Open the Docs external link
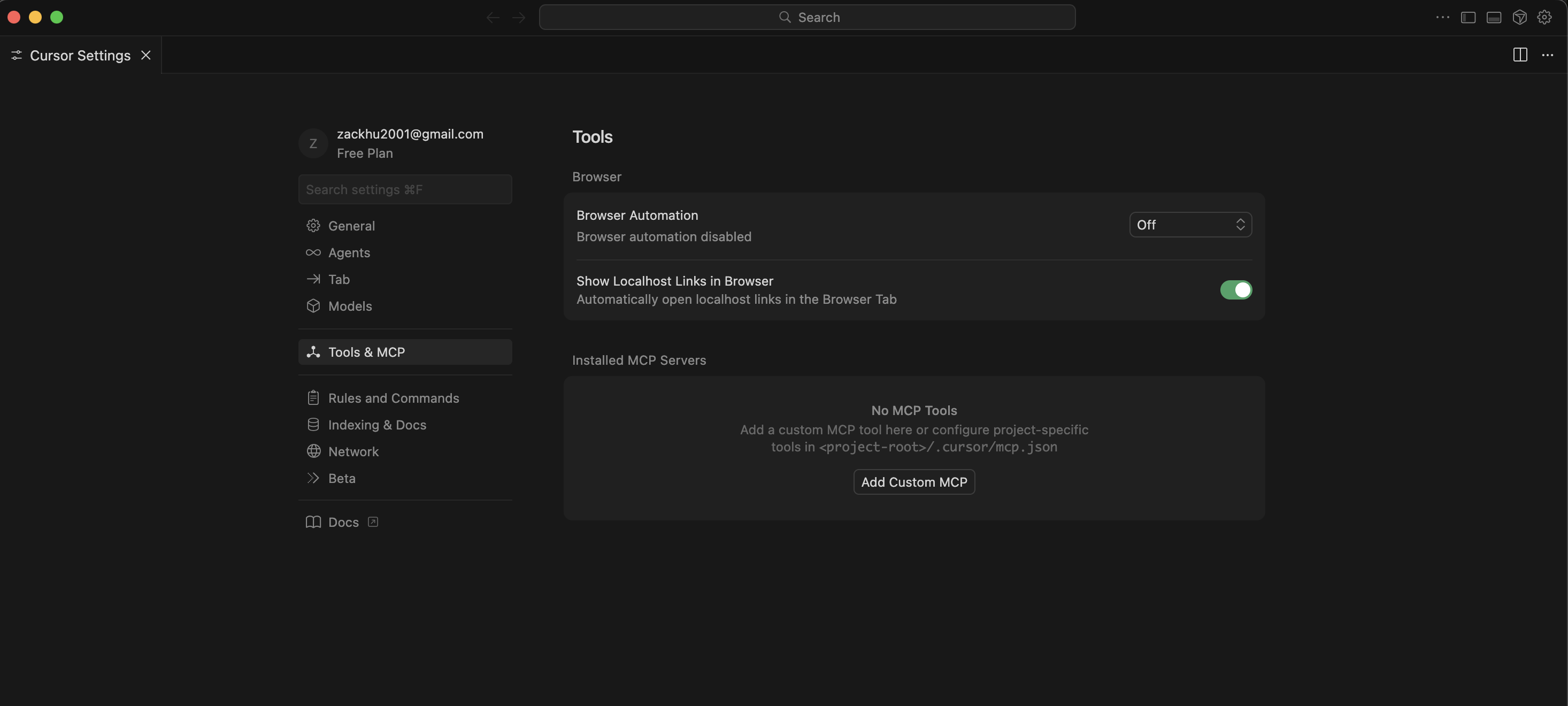Screen dimensions: 1568x706 coord(343,521)
